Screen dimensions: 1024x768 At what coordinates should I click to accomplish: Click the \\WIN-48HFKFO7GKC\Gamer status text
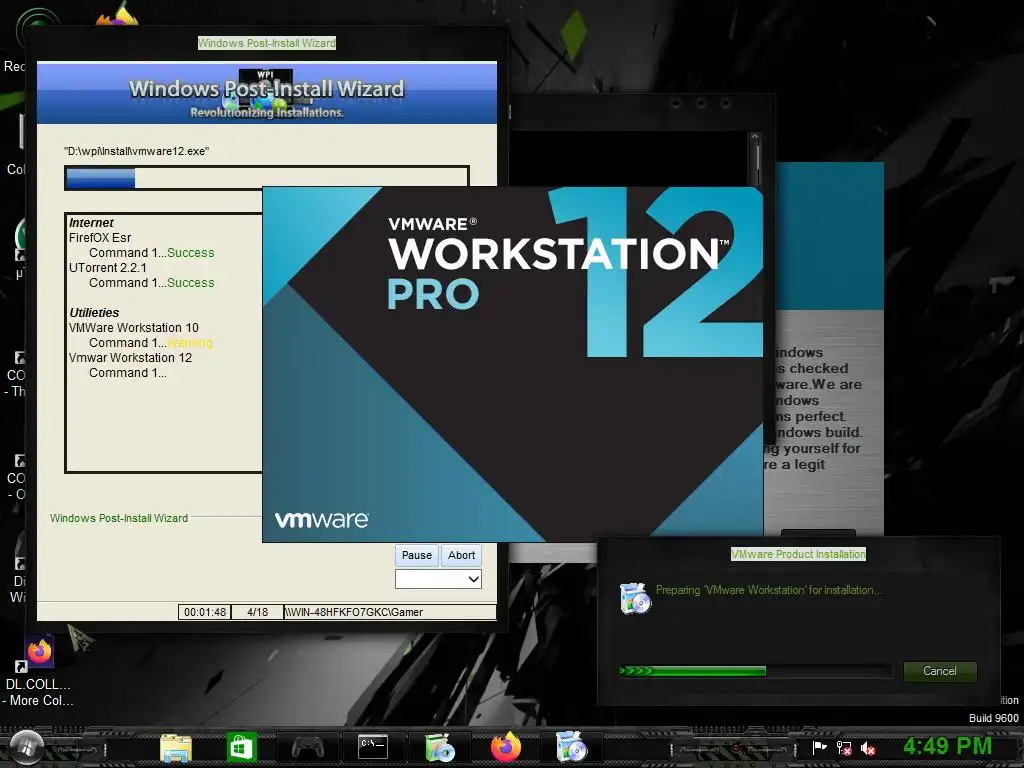coord(354,612)
